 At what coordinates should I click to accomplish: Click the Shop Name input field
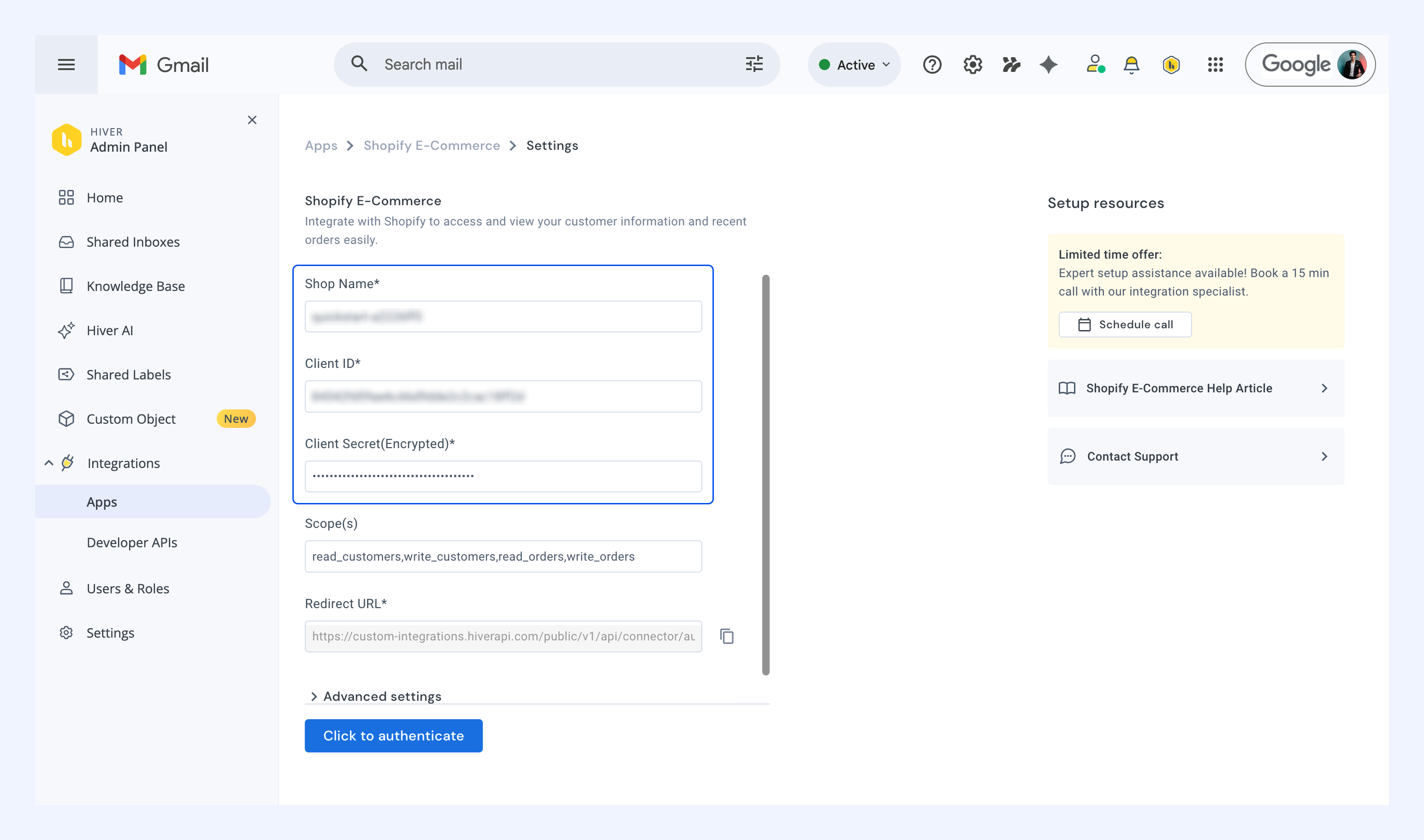(x=504, y=316)
